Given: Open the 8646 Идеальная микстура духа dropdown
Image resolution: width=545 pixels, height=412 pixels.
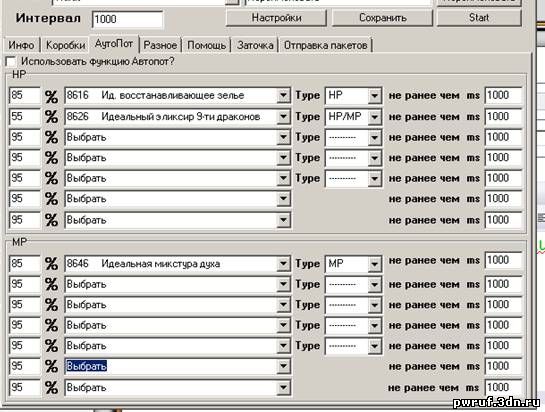Looking at the screenshot, I should click(x=283, y=264).
